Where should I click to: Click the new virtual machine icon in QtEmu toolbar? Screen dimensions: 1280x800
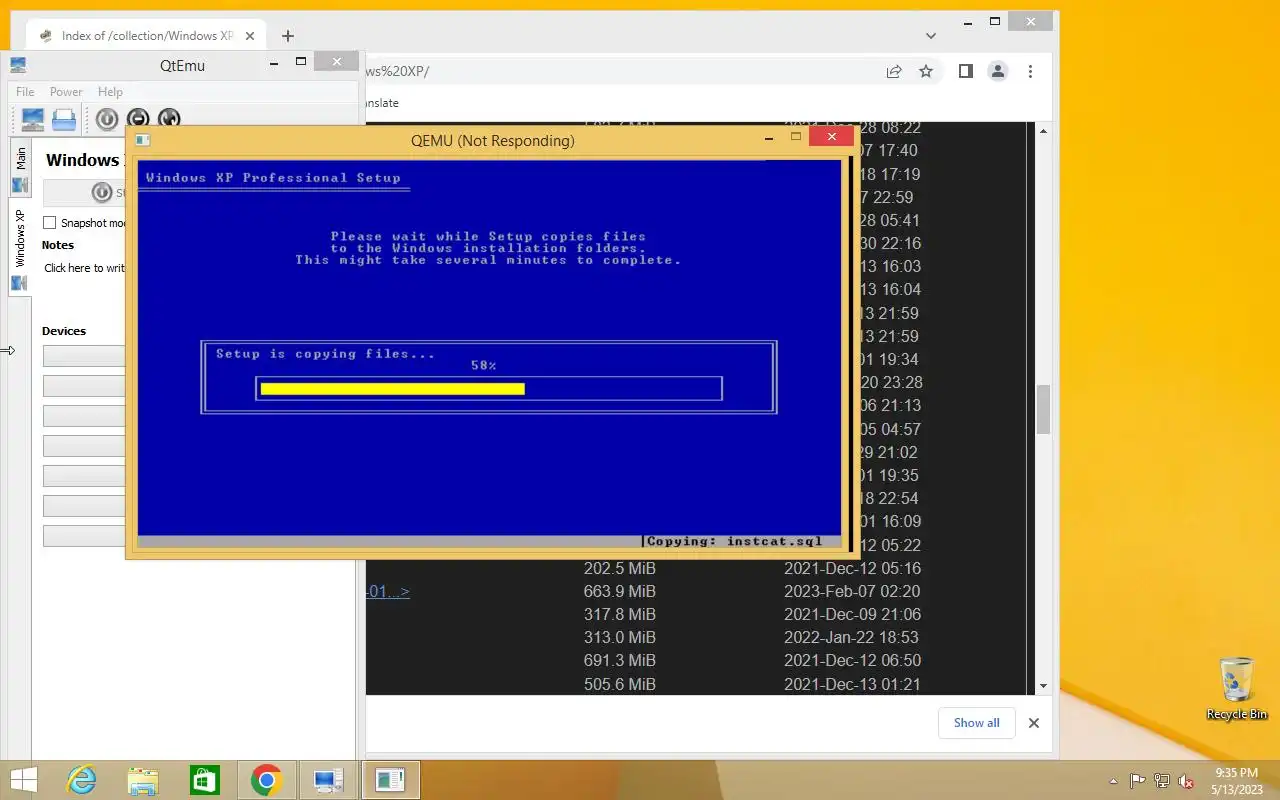pos(33,119)
